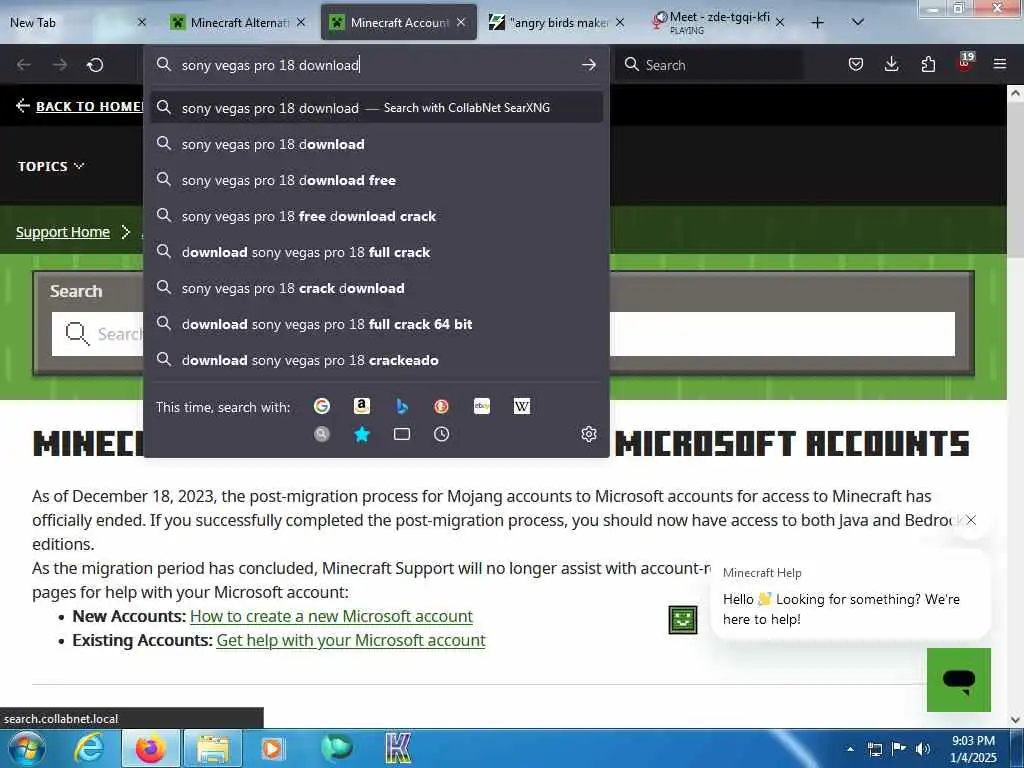
Task: Click the Minecraft support search field
Action: pos(503,334)
